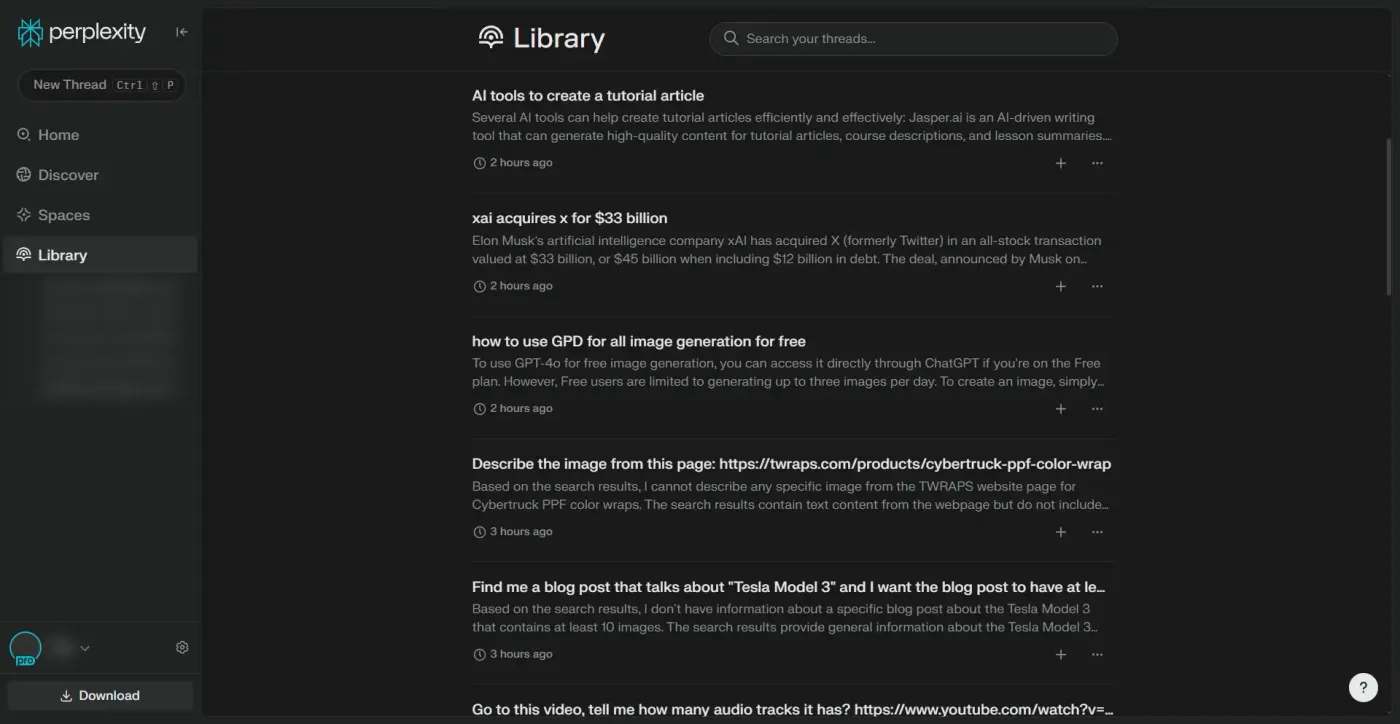1400x724 pixels.
Task: Click the Home magnifier icon
Action: [24, 134]
